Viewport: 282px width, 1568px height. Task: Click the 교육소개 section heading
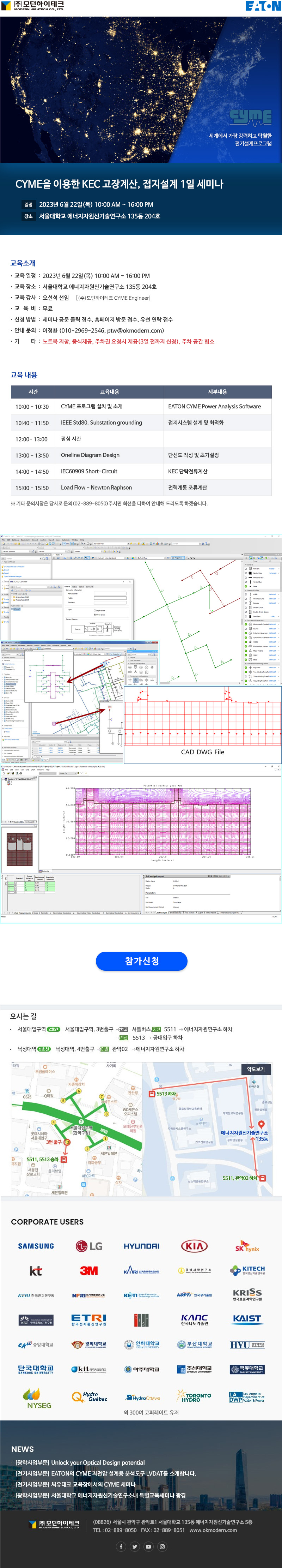pos(23,263)
